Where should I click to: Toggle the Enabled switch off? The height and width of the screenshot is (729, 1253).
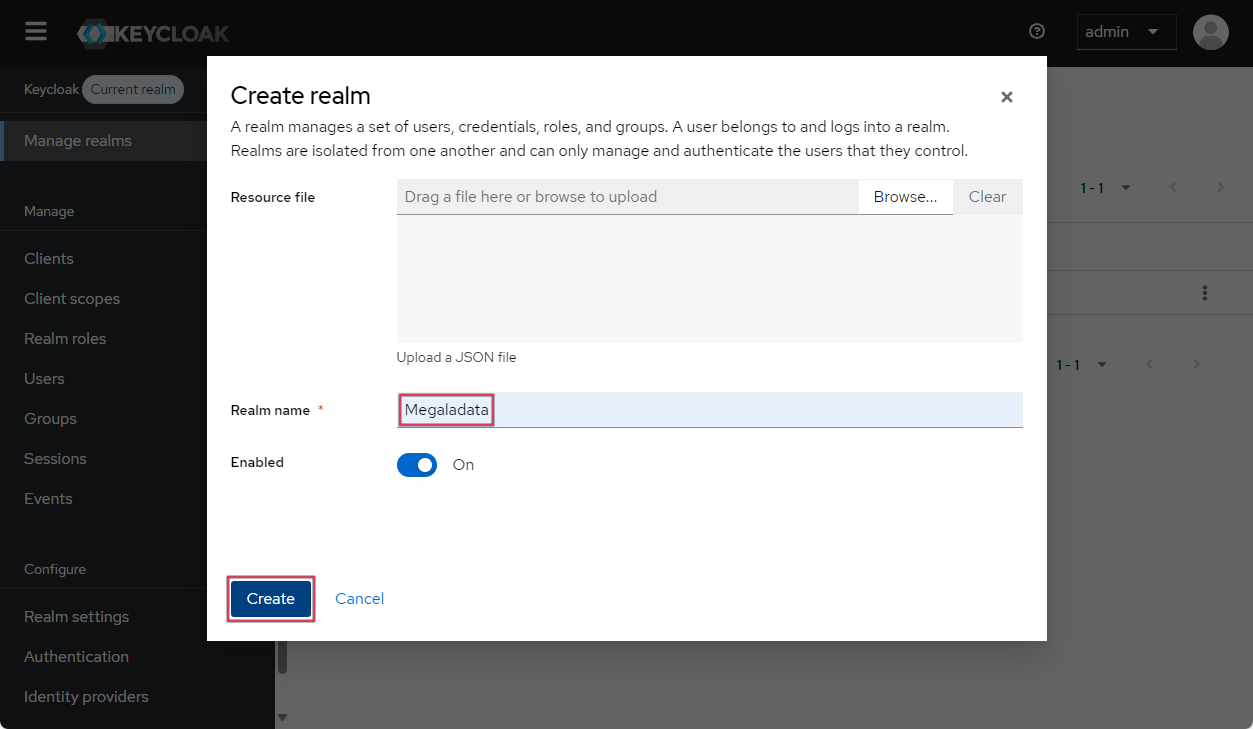pyautogui.click(x=417, y=465)
